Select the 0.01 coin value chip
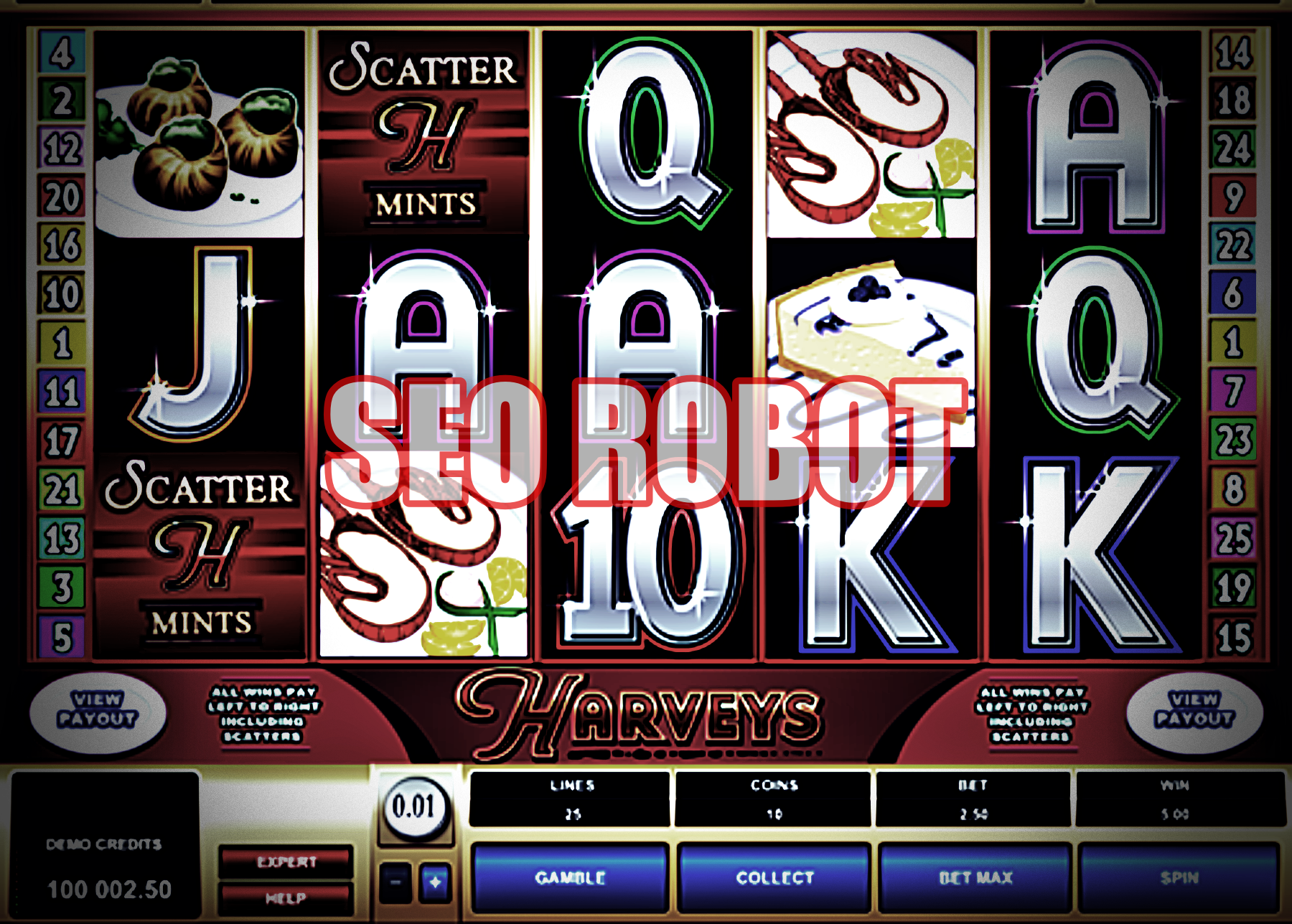Screen dimensions: 1292x924 (x=414, y=806)
